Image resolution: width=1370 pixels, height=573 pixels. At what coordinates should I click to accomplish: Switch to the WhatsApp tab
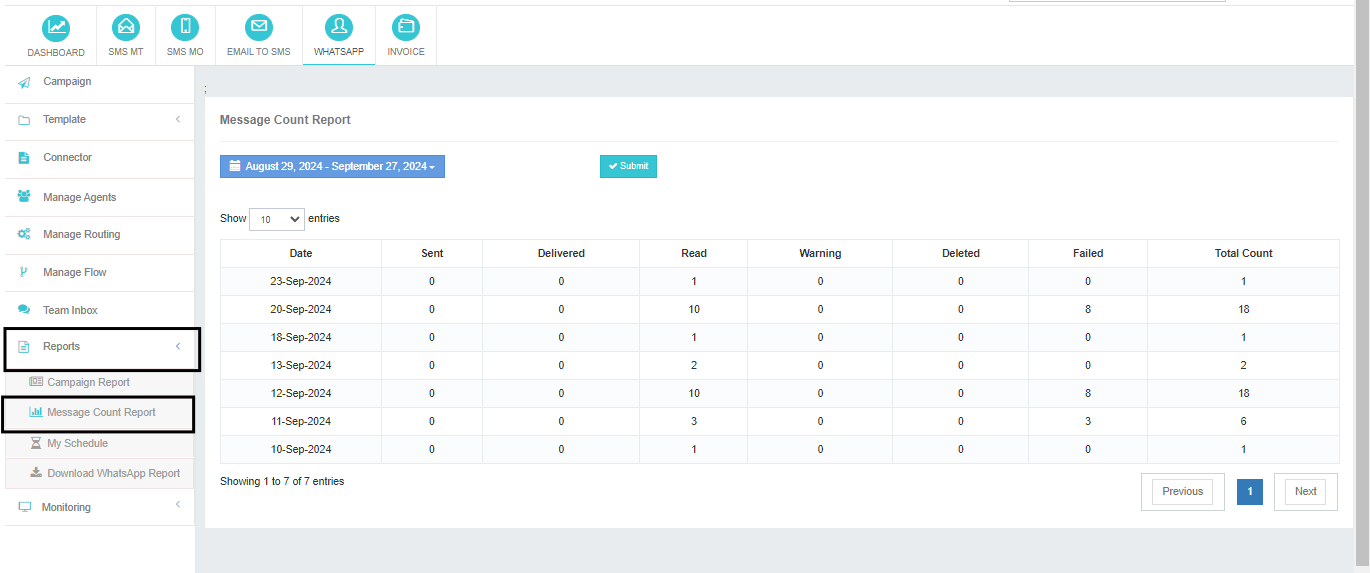(x=339, y=35)
